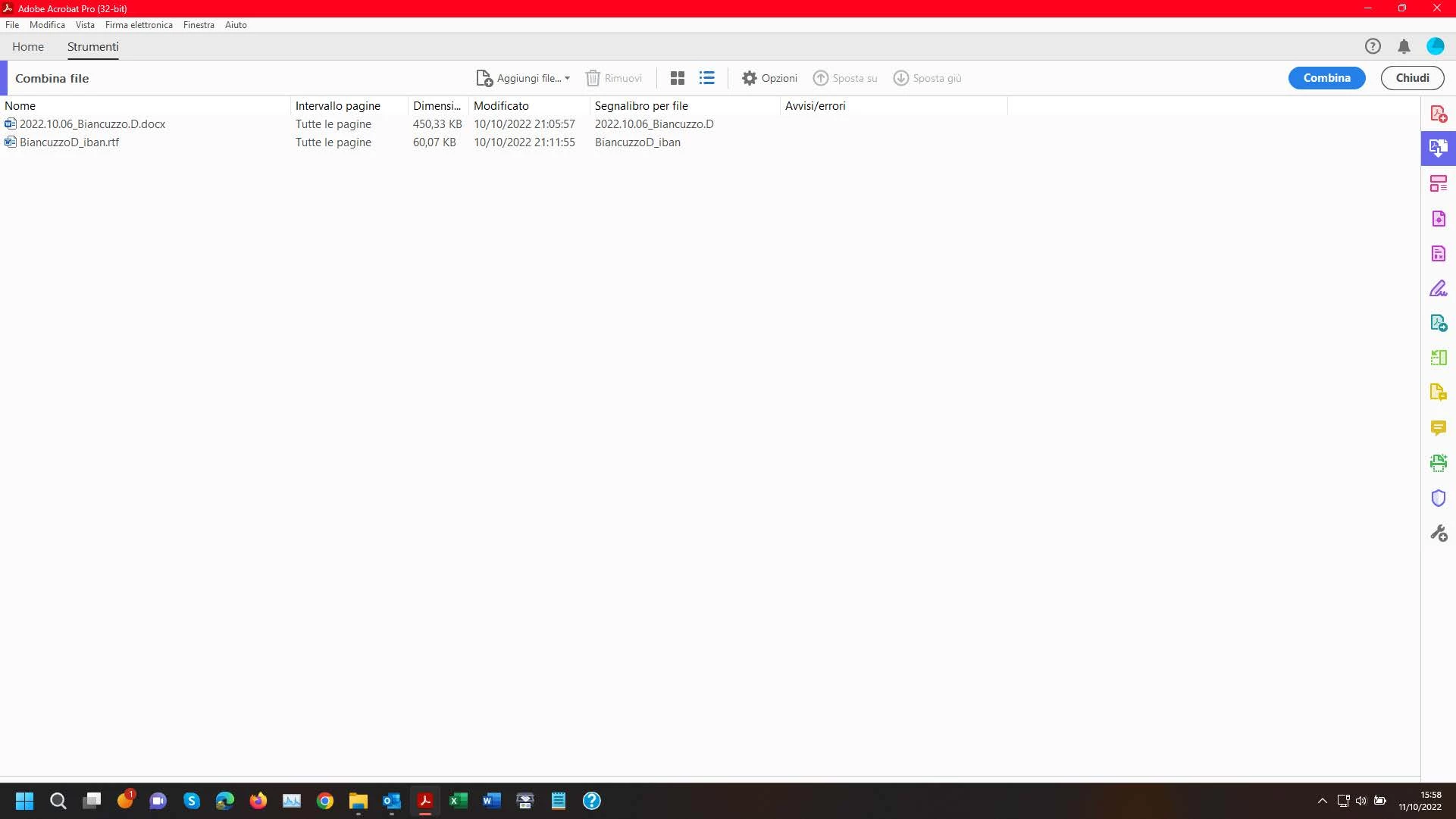This screenshot has height=819, width=1456.
Task: Open the Strumenti tab
Action: click(92, 47)
